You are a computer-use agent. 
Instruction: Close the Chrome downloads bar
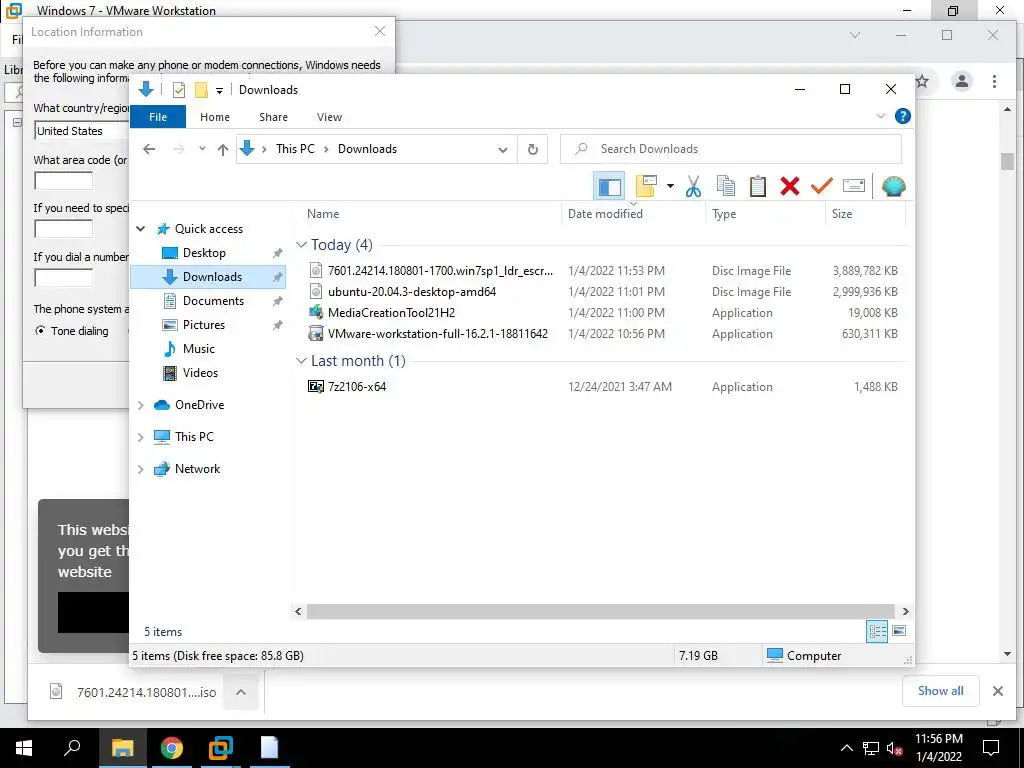click(997, 691)
